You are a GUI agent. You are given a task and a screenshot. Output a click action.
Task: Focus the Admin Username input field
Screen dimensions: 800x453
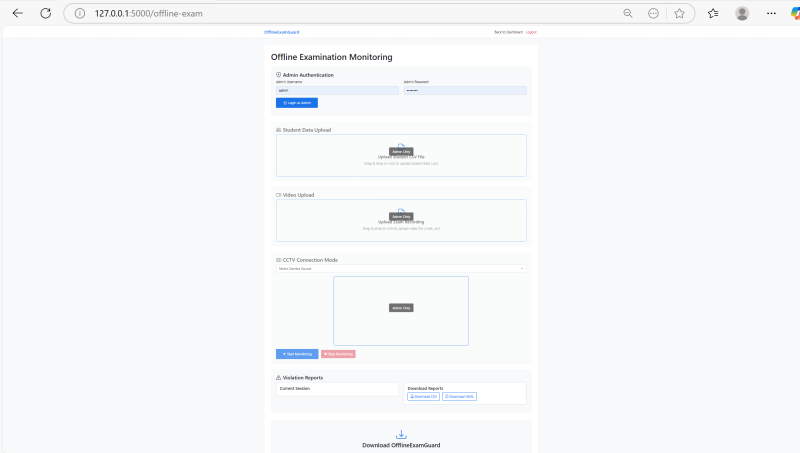(336, 90)
